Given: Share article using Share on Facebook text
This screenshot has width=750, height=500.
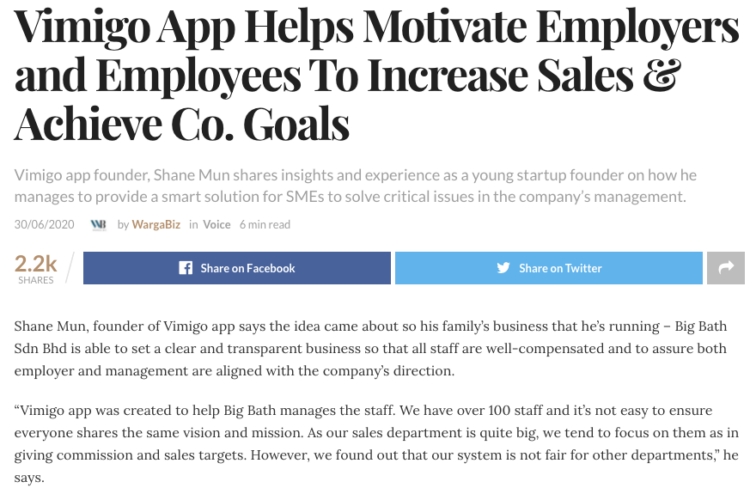Looking at the screenshot, I should 248,268.
